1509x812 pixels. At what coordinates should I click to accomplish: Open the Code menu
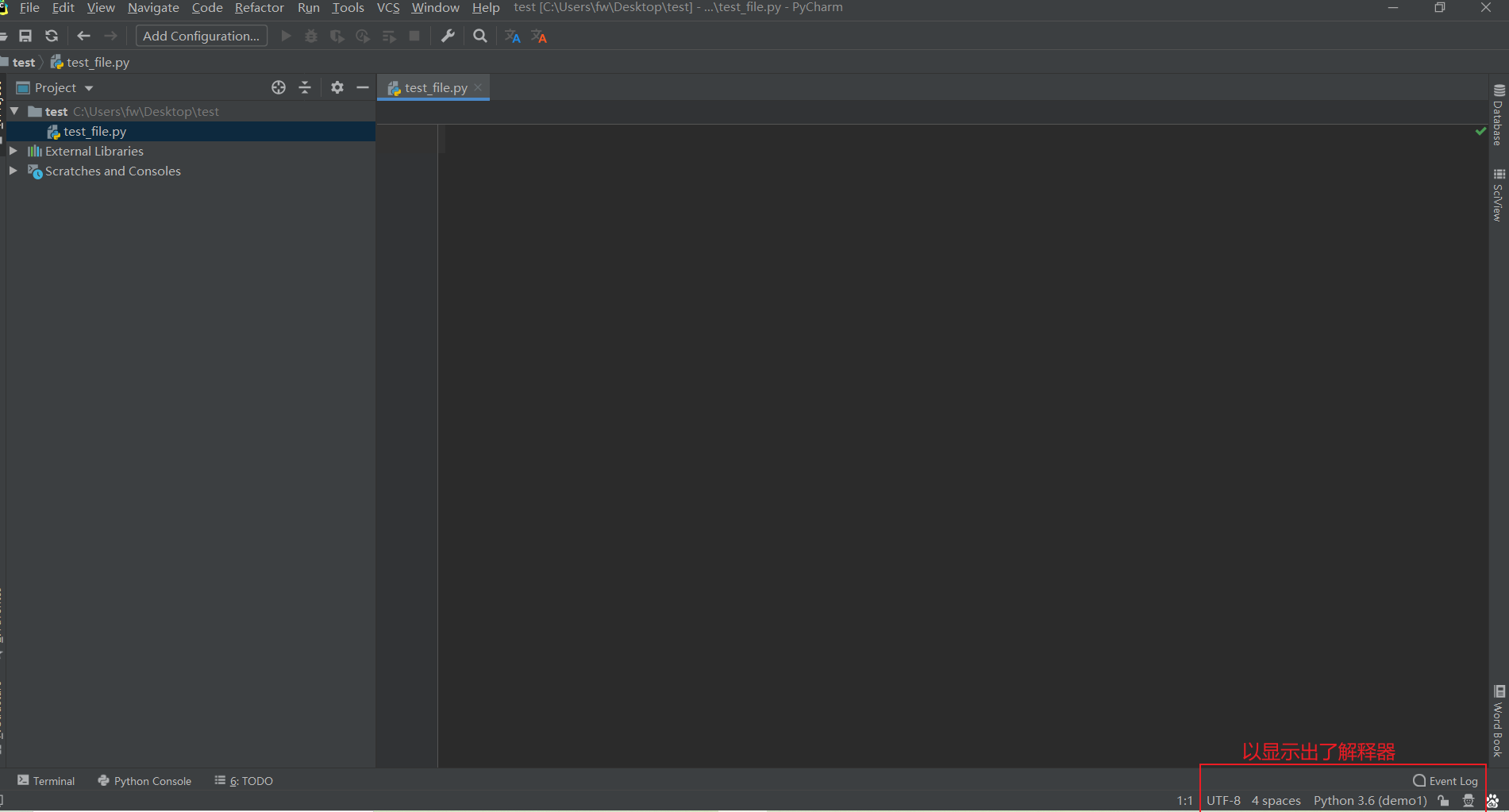[x=207, y=8]
